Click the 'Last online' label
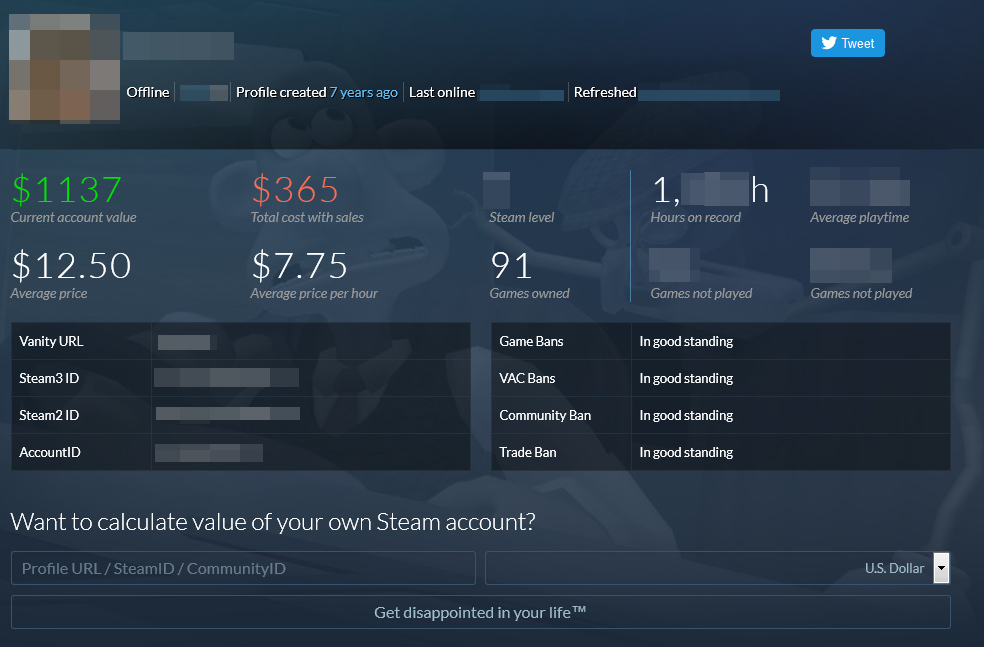 click(442, 92)
